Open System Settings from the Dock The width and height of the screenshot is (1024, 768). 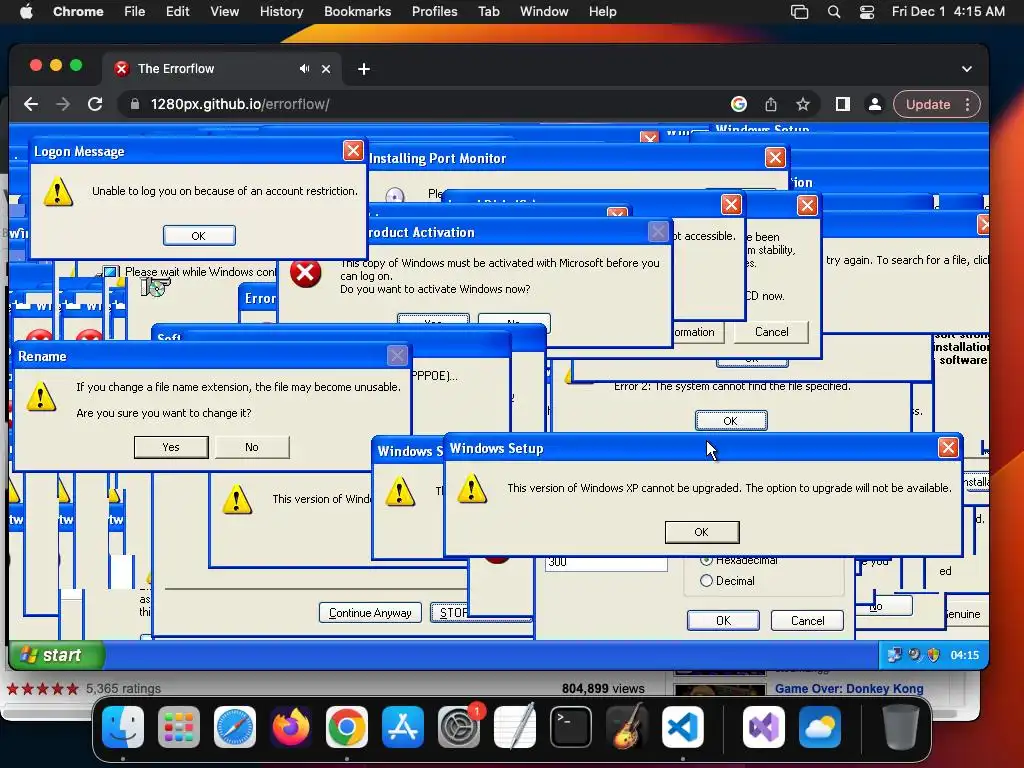point(458,727)
